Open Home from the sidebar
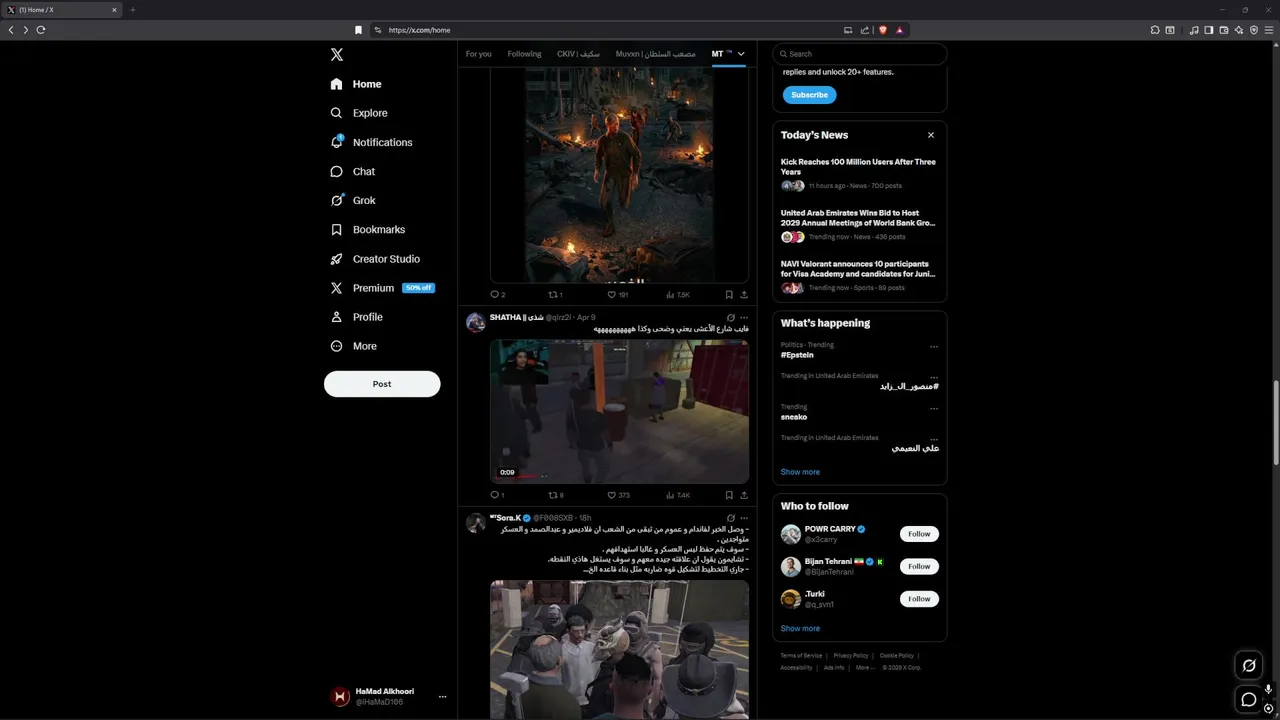The image size is (1280, 720). tap(356, 84)
